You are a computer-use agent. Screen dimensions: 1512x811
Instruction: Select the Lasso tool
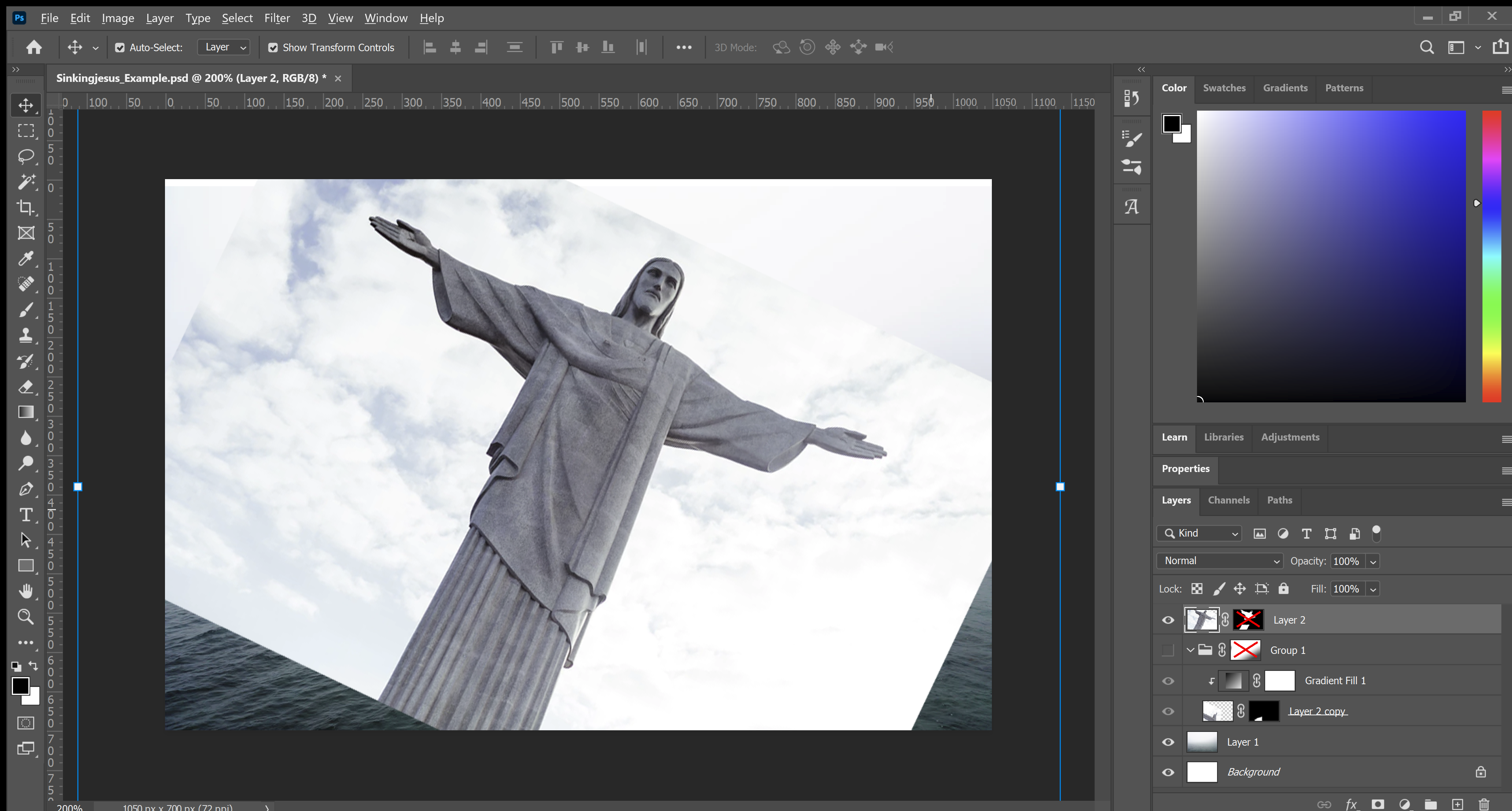pyautogui.click(x=26, y=156)
